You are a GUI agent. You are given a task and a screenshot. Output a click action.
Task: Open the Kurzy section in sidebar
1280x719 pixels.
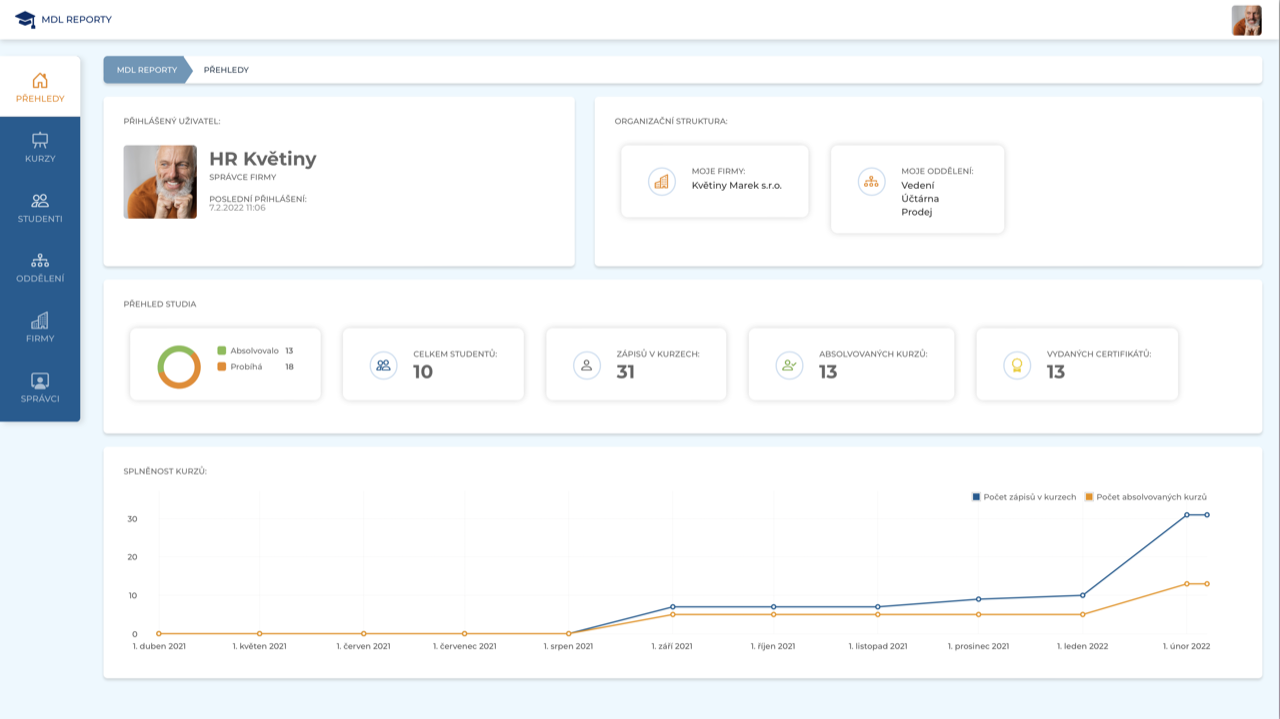40,146
